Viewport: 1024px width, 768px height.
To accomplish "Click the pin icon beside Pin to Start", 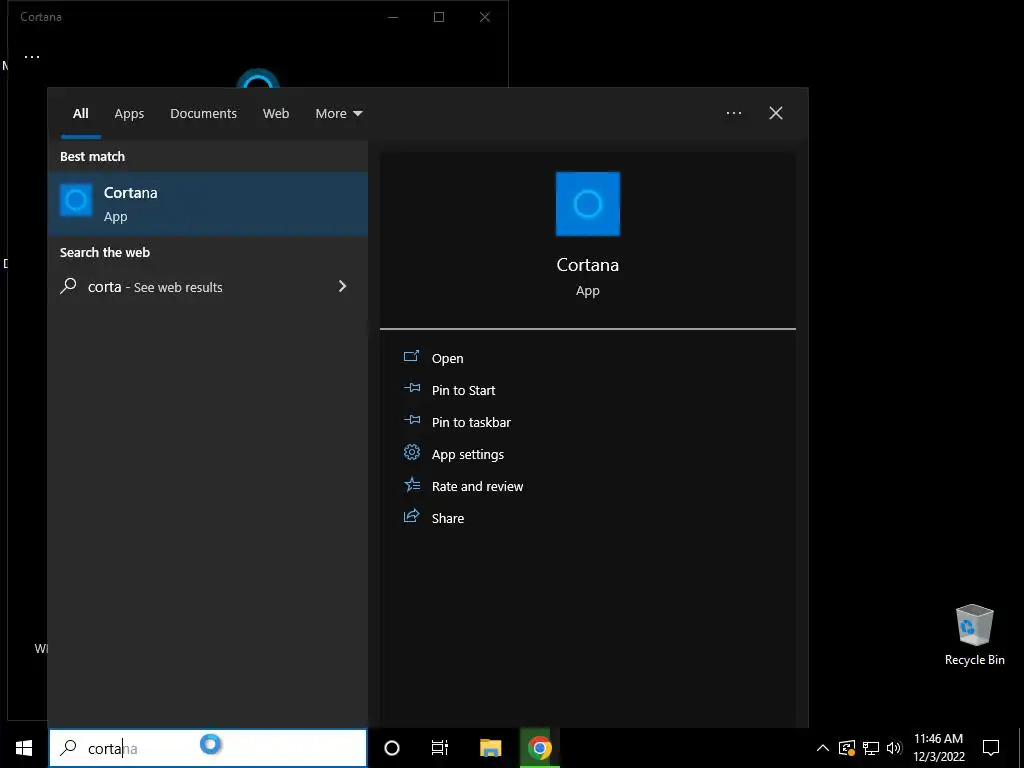I will tap(411, 388).
